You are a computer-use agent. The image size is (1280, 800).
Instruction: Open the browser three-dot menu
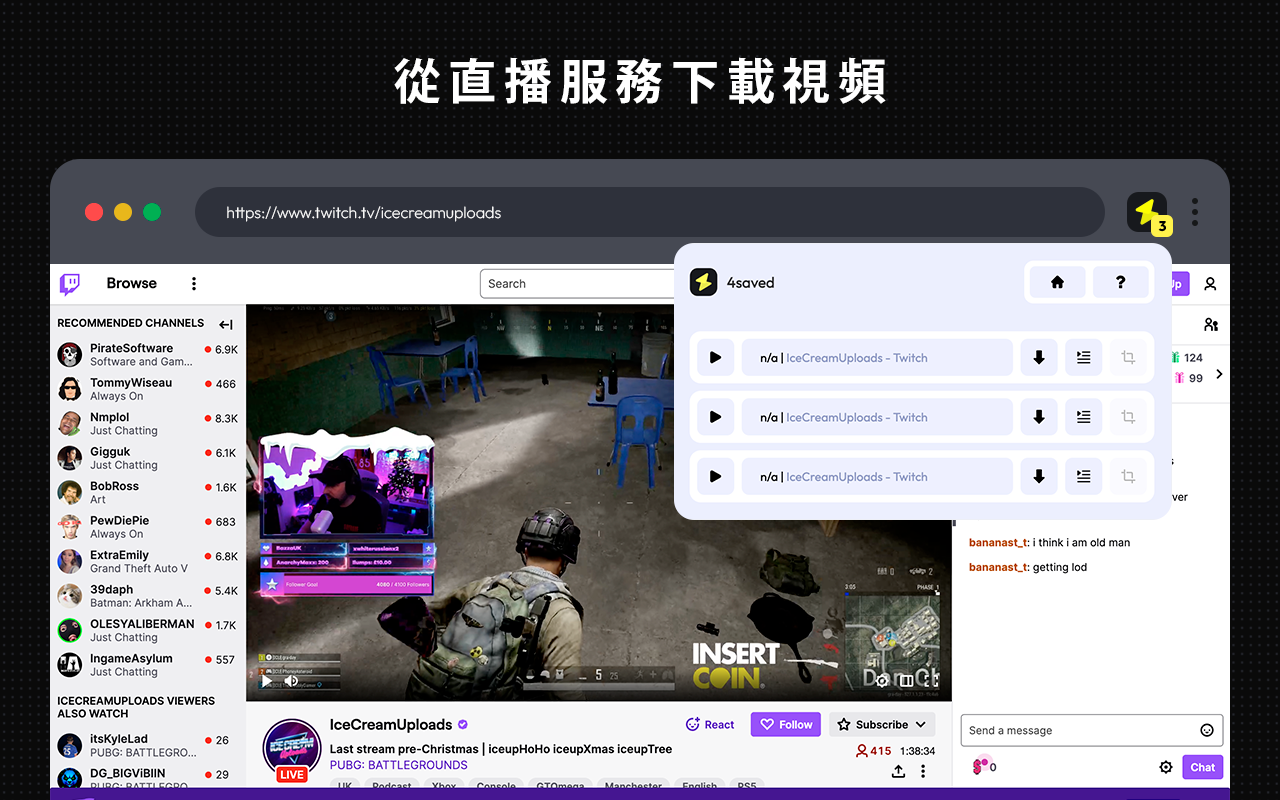click(x=1195, y=212)
